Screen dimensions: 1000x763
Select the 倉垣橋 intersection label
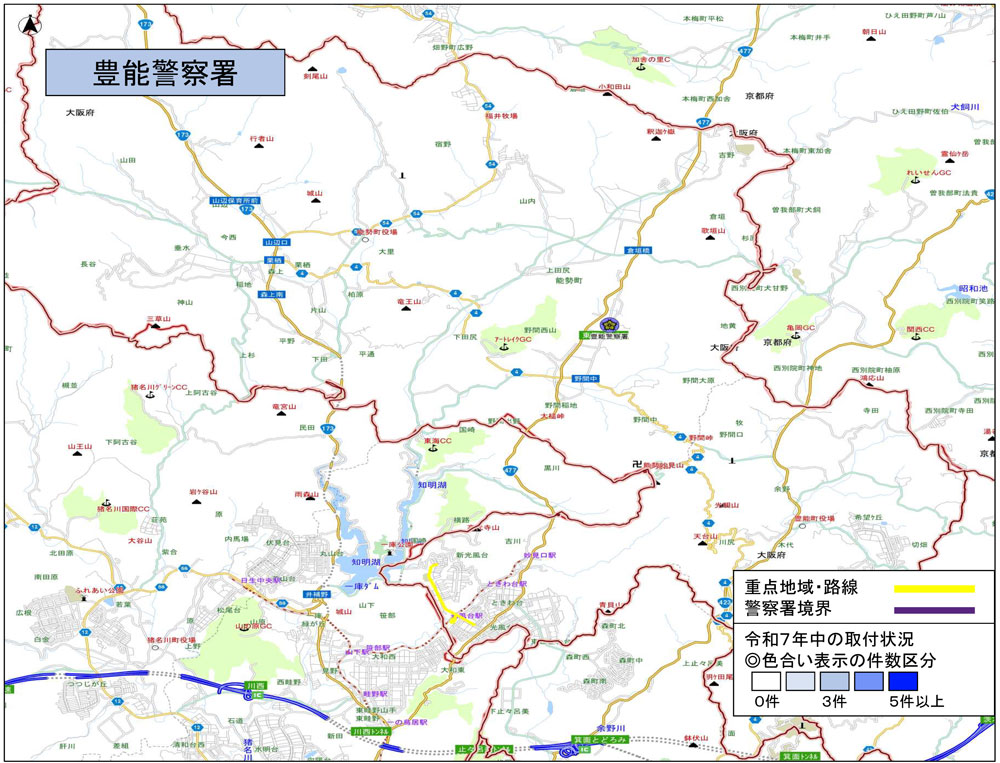pyautogui.click(x=638, y=251)
